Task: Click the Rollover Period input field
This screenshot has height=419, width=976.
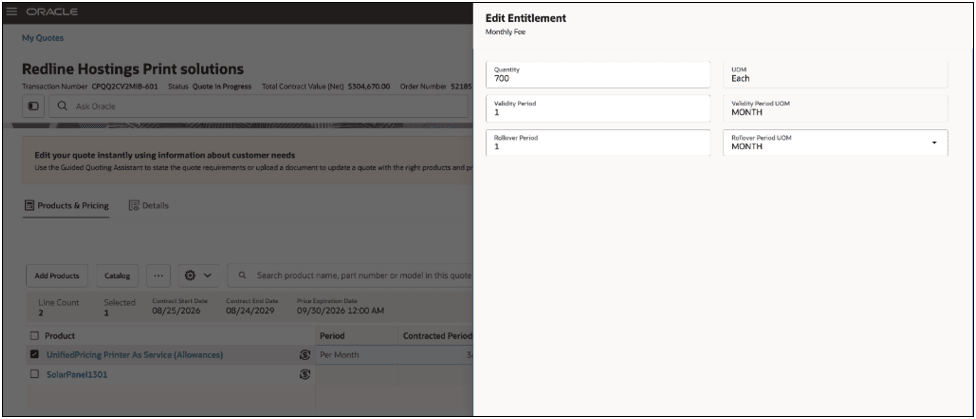Action: 598,143
